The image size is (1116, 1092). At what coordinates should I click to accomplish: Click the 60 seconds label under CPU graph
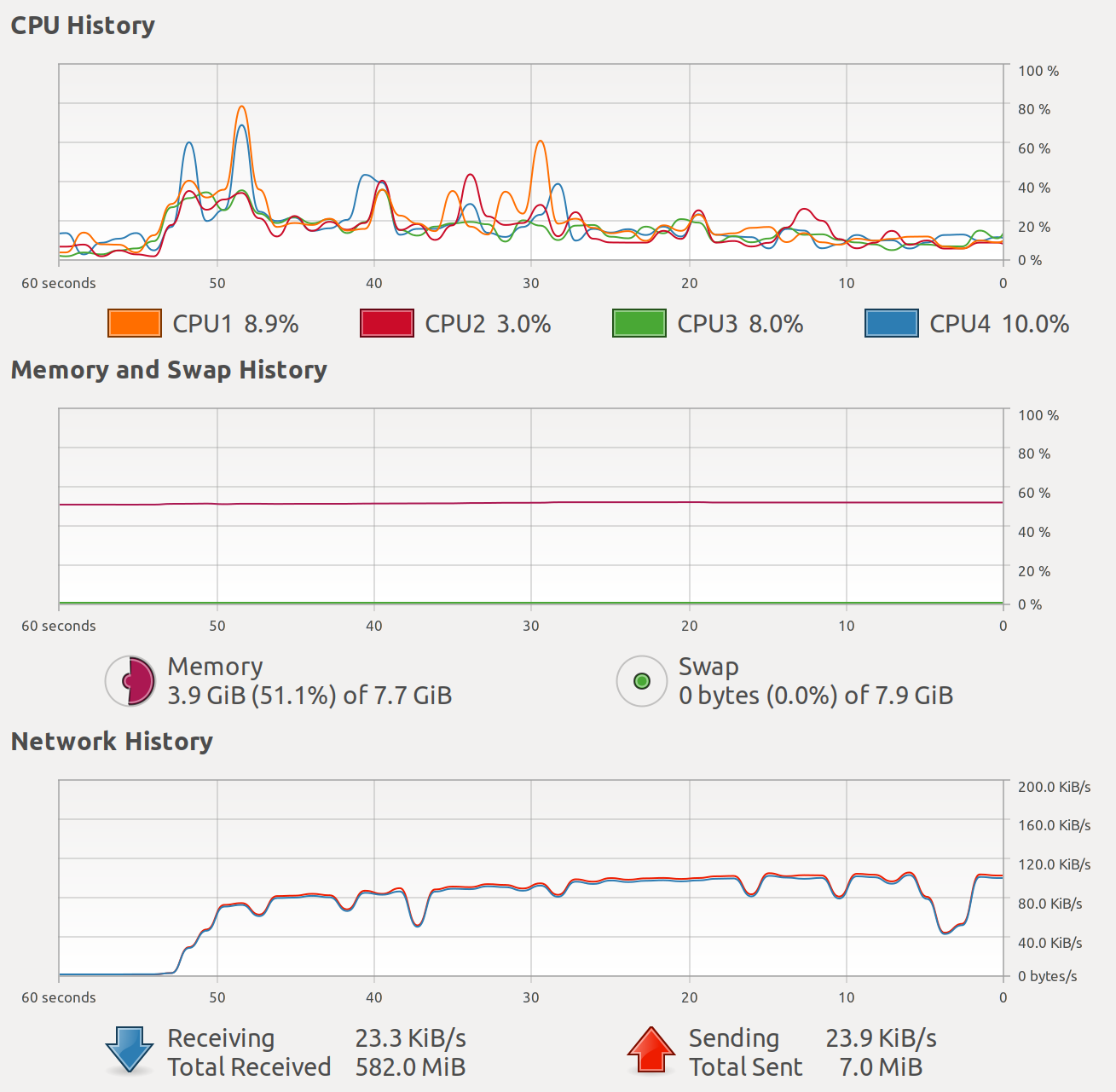coord(59,283)
